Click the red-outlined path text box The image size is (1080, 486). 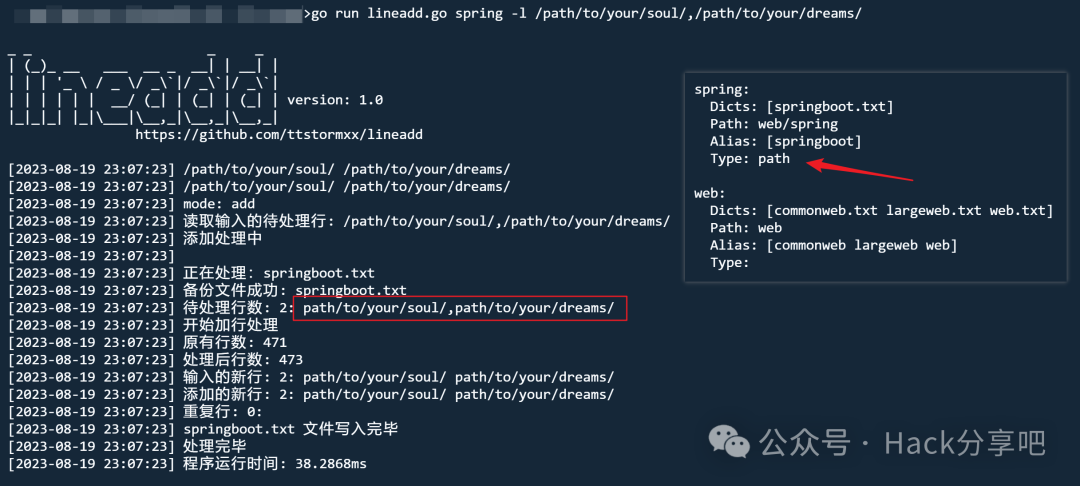click(x=460, y=308)
